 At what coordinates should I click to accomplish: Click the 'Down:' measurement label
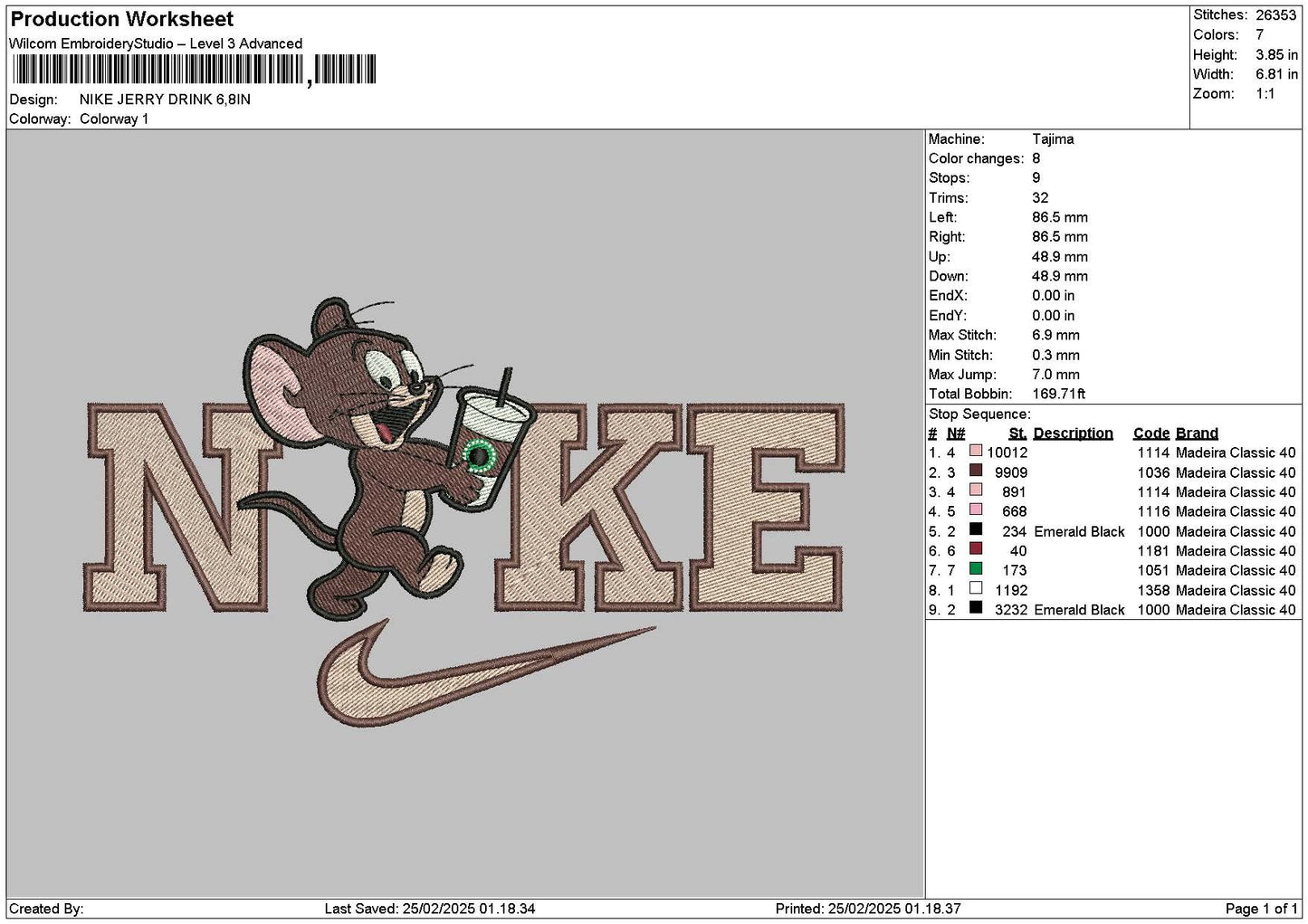coord(948,276)
